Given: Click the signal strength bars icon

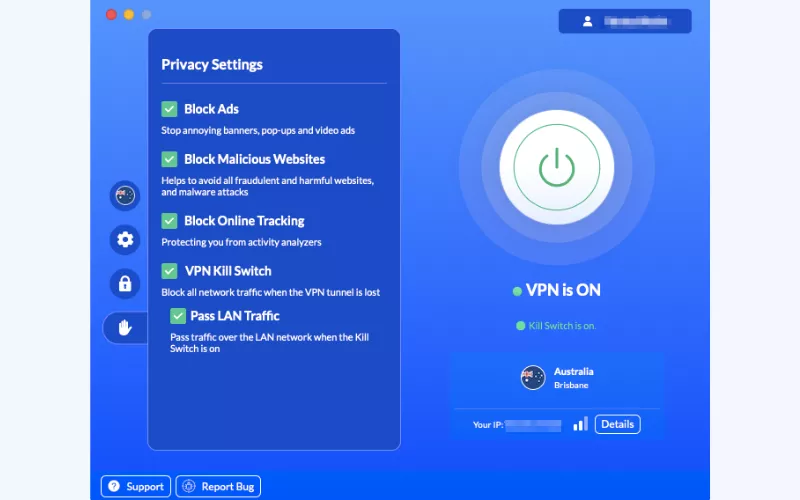Looking at the screenshot, I should 581,424.
